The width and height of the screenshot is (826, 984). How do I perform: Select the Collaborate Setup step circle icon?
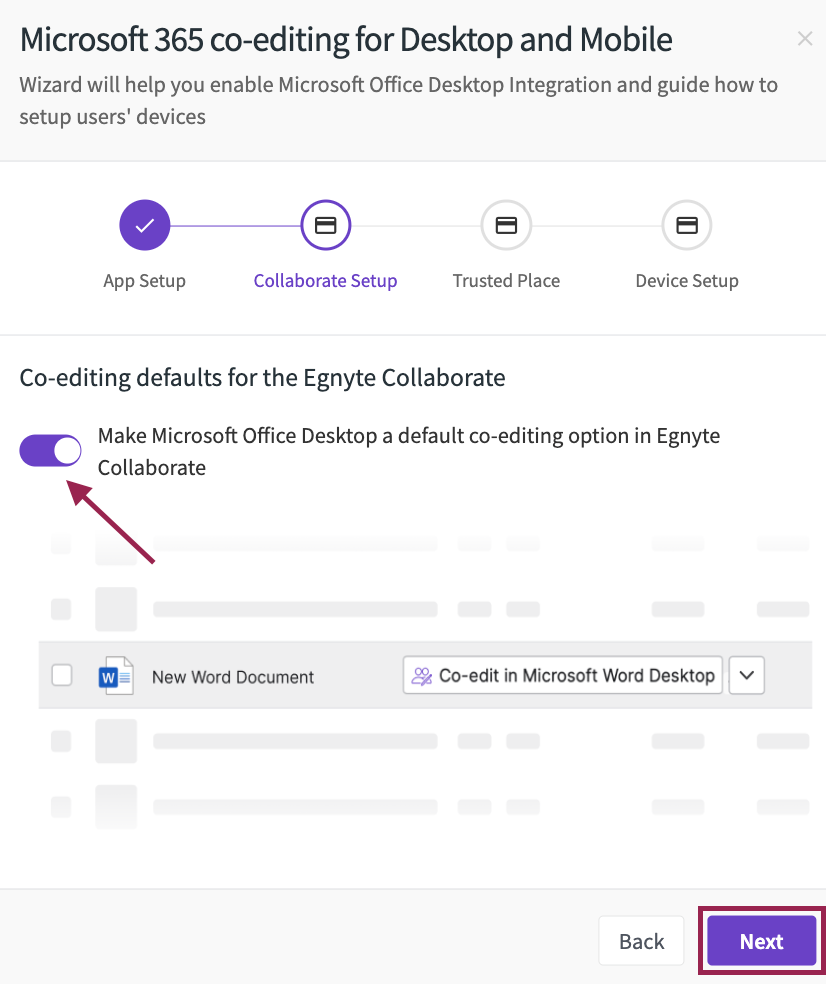point(325,225)
